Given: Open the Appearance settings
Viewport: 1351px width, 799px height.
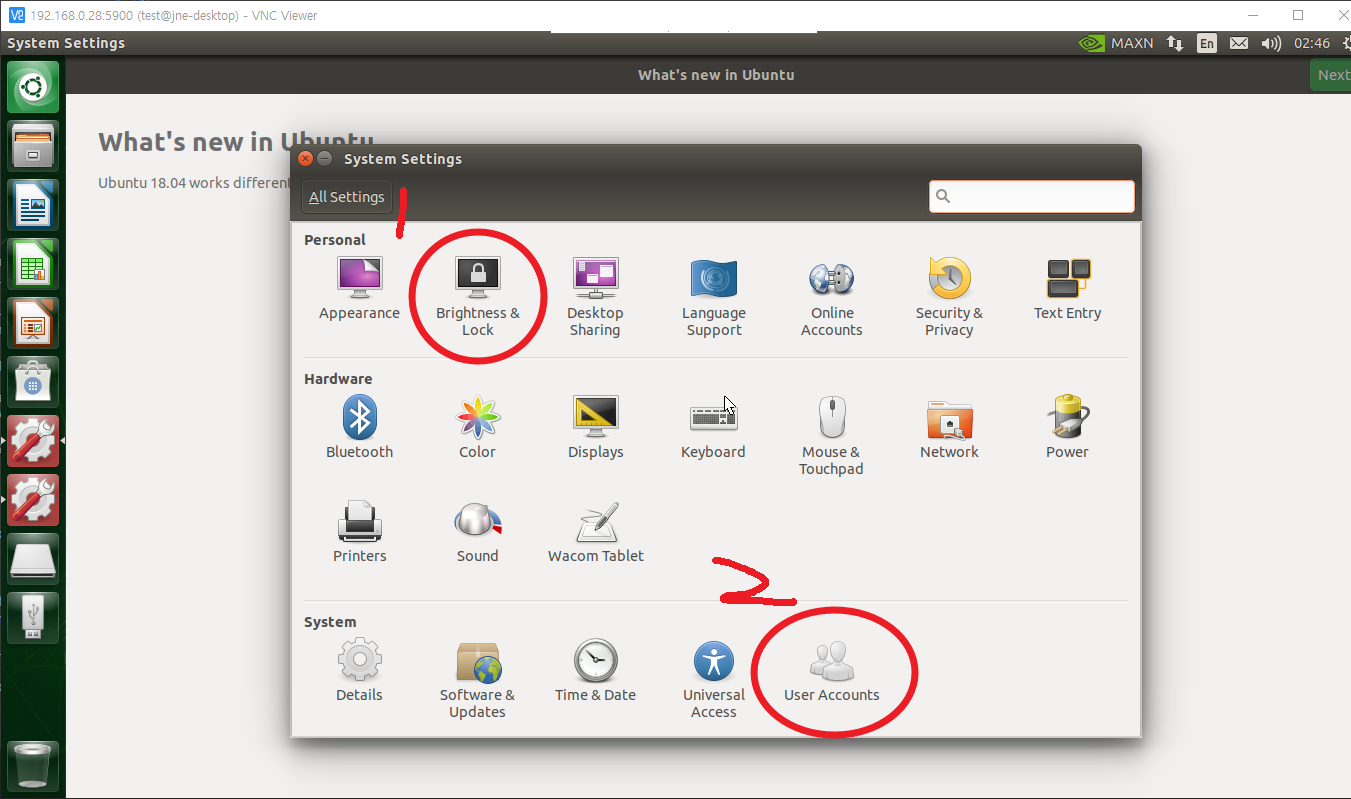Looking at the screenshot, I should click(x=359, y=290).
